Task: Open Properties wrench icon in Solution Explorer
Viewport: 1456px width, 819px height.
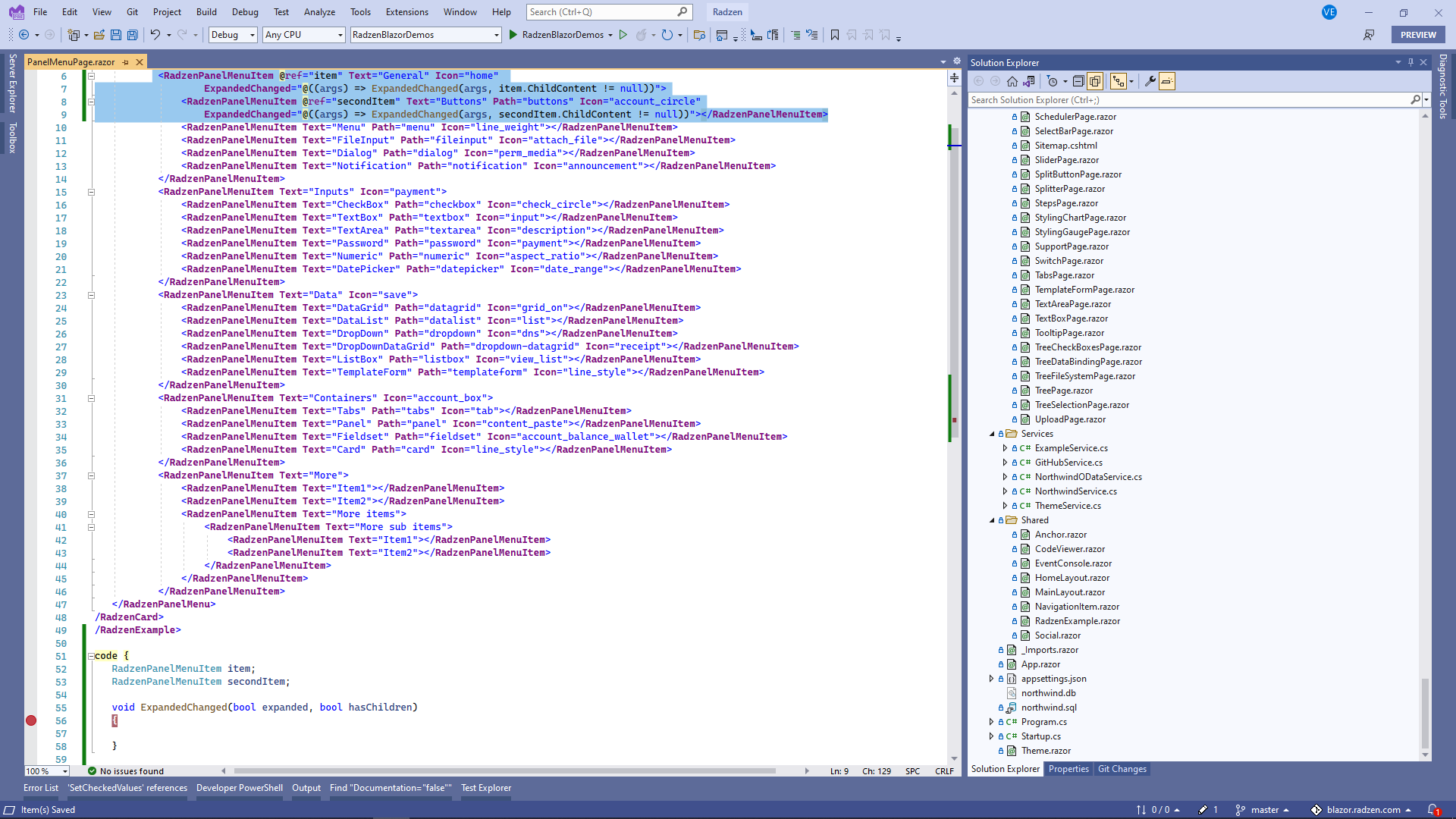Action: tap(1150, 81)
